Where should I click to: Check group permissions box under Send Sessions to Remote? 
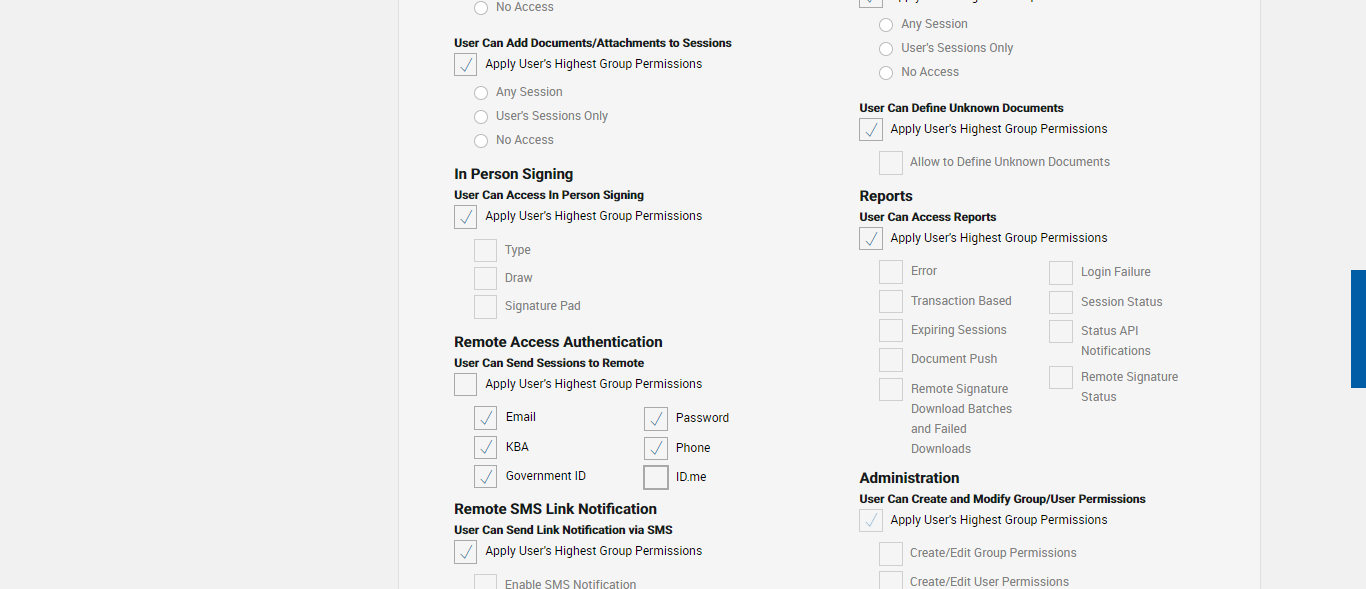pos(466,385)
